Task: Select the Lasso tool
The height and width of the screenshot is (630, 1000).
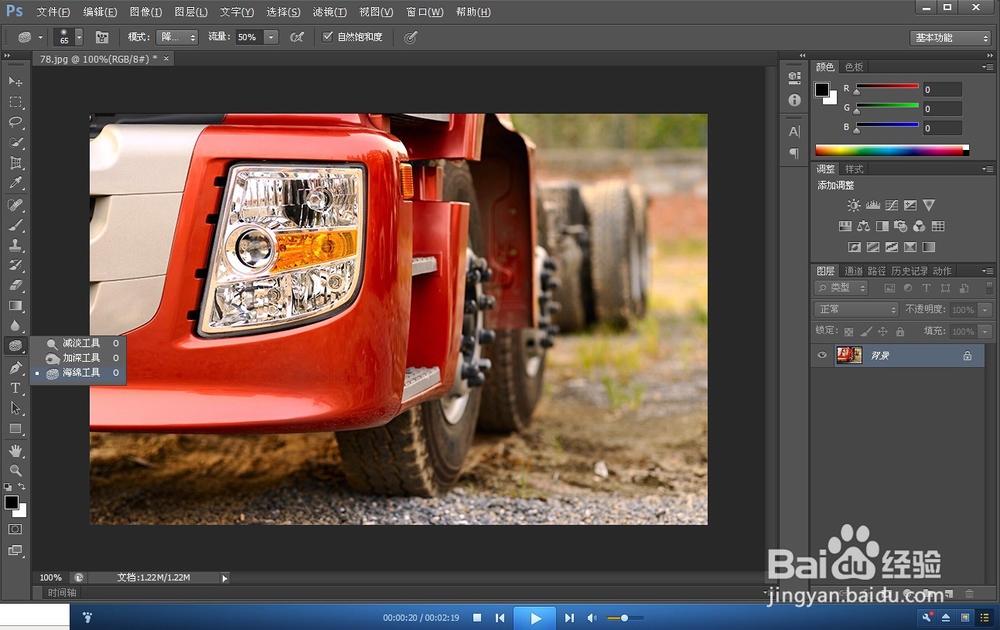Action: [x=15, y=122]
